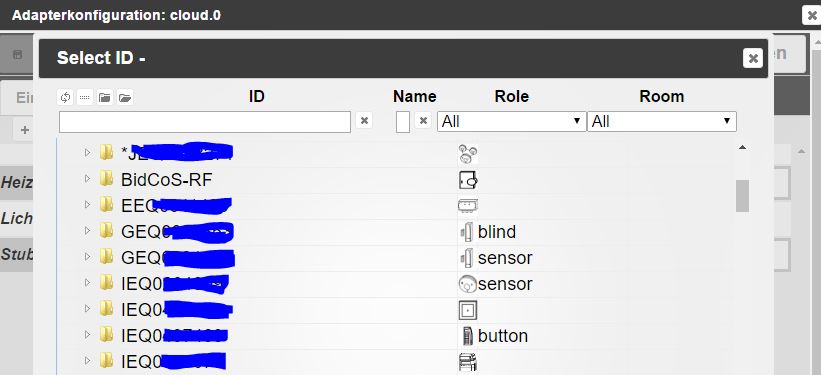821x375 pixels.
Task: Close the Select ID dialog
Action: pyautogui.click(x=752, y=58)
